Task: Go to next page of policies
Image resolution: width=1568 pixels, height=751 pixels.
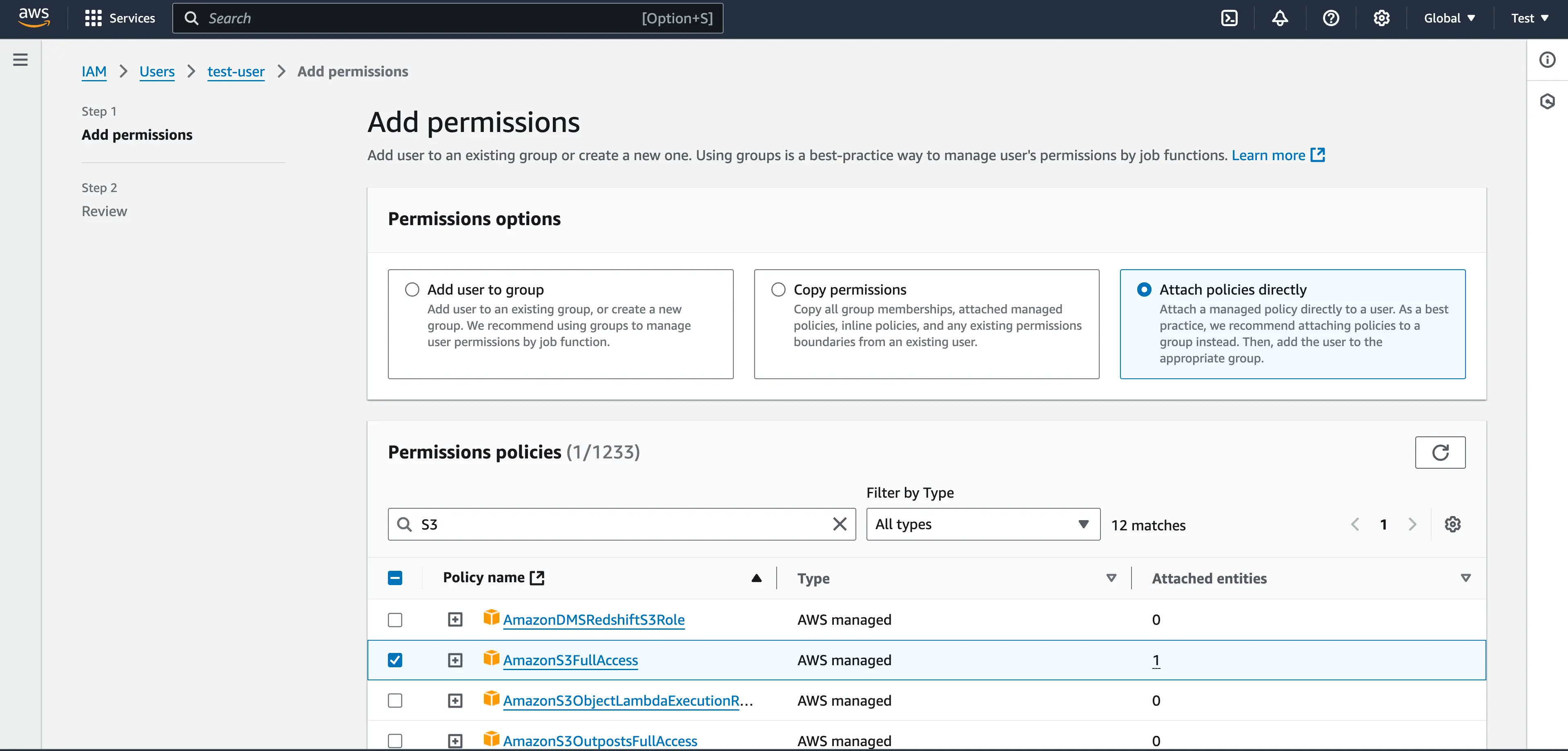Action: click(1412, 524)
